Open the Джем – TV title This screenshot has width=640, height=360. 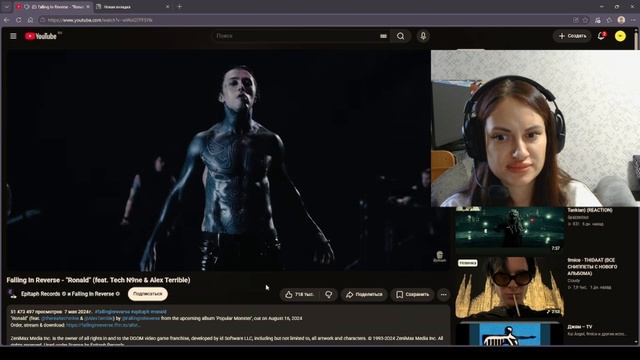point(580,327)
